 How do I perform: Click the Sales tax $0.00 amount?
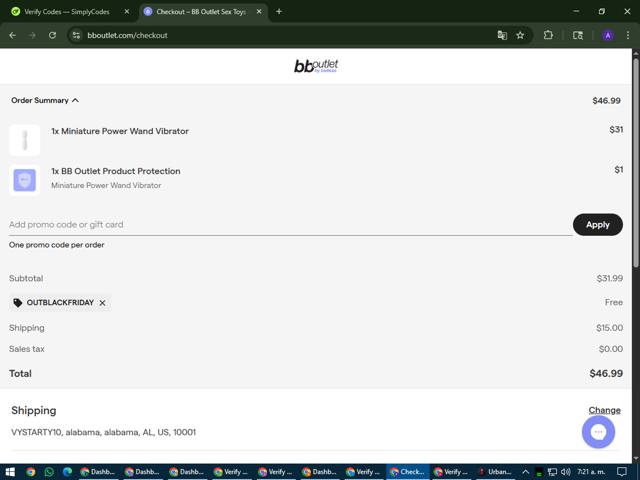pos(611,349)
